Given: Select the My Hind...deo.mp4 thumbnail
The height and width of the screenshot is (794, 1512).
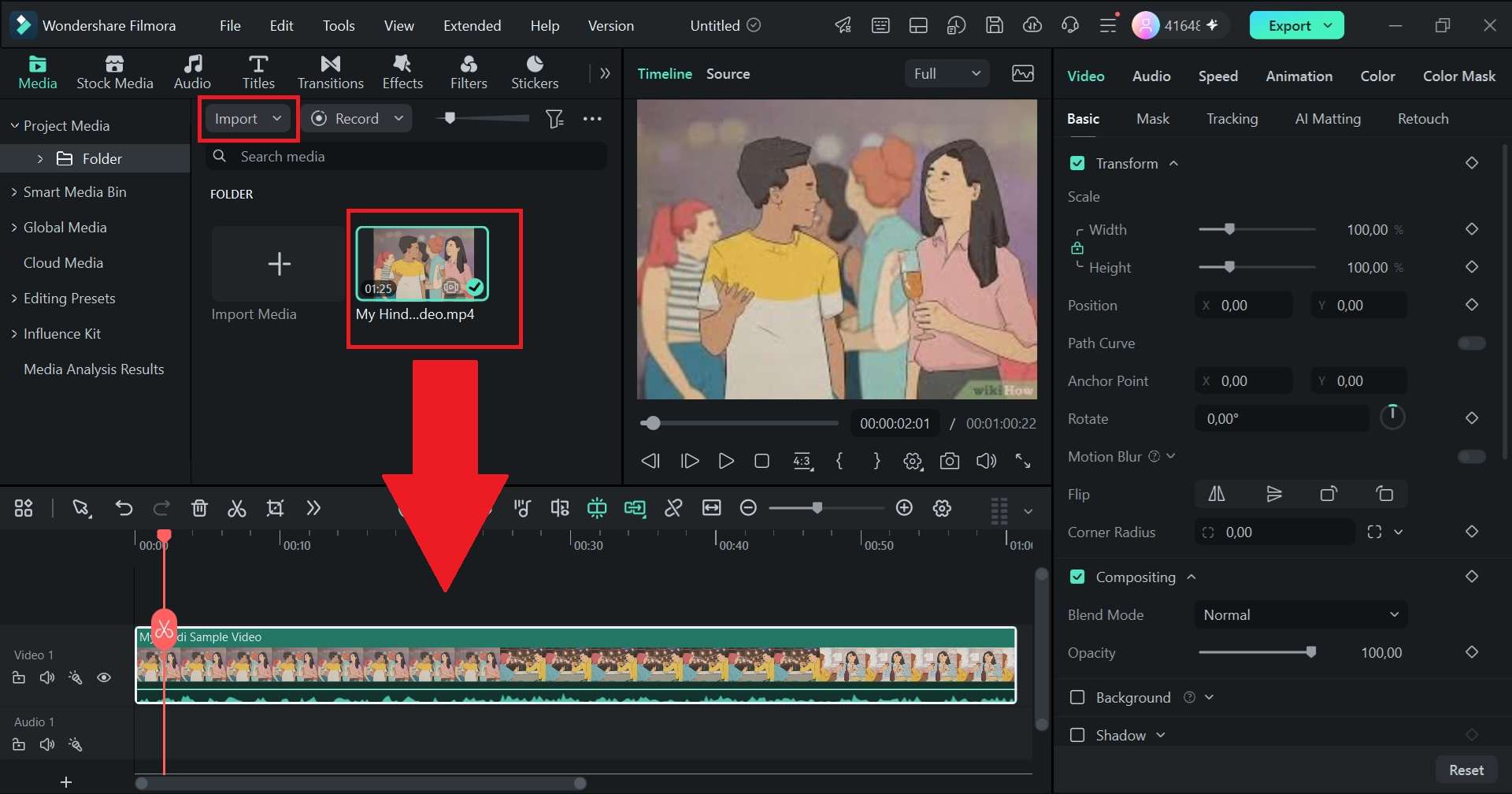Looking at the screenshot, I should [x=422, y=263].
